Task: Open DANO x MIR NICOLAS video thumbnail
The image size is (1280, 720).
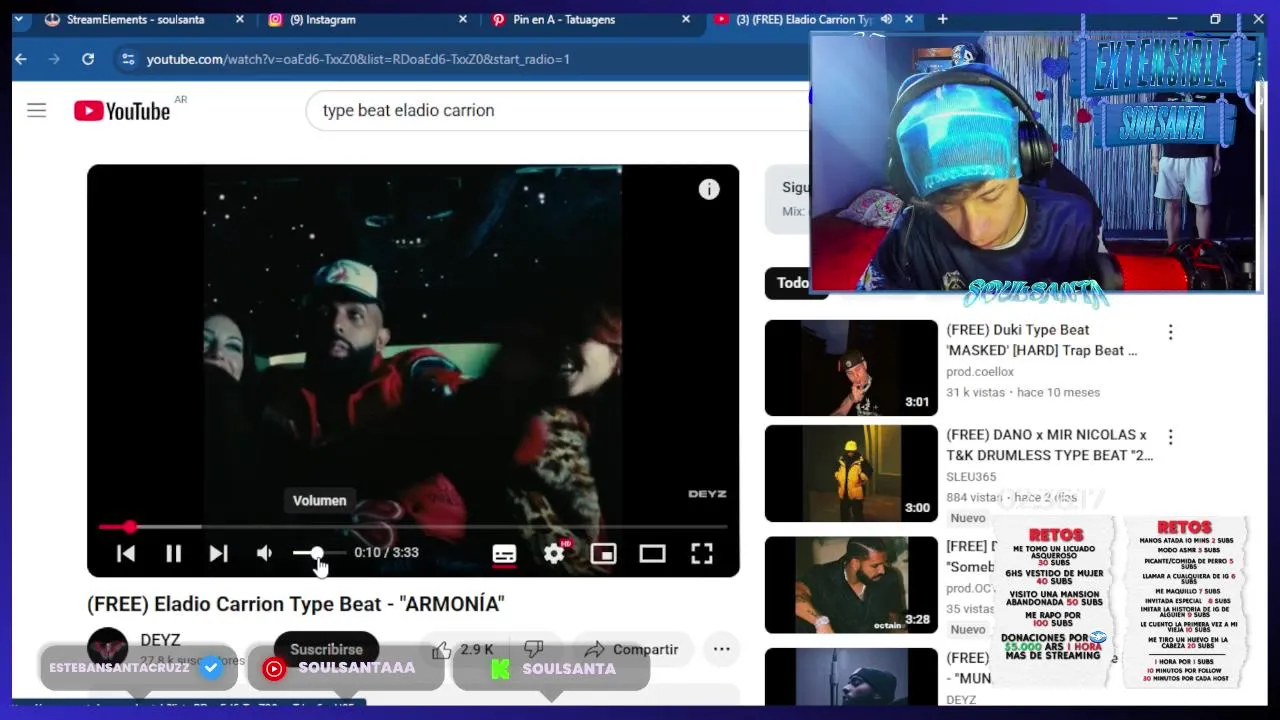Action: point(851,473)
